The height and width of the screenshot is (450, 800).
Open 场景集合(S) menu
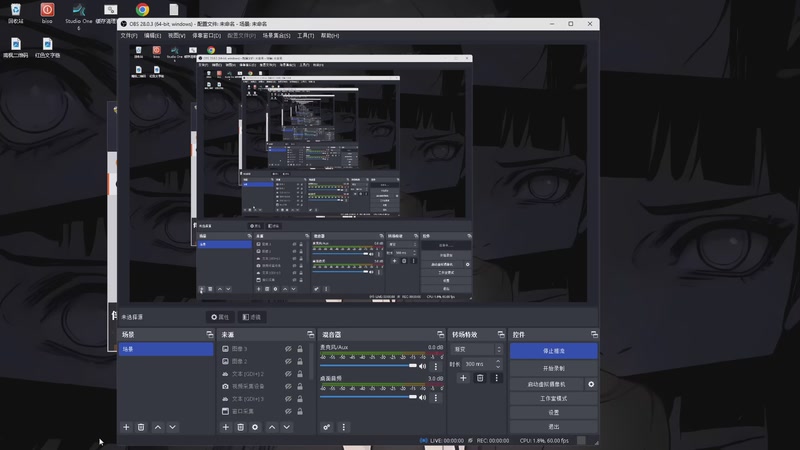point(277,36)
